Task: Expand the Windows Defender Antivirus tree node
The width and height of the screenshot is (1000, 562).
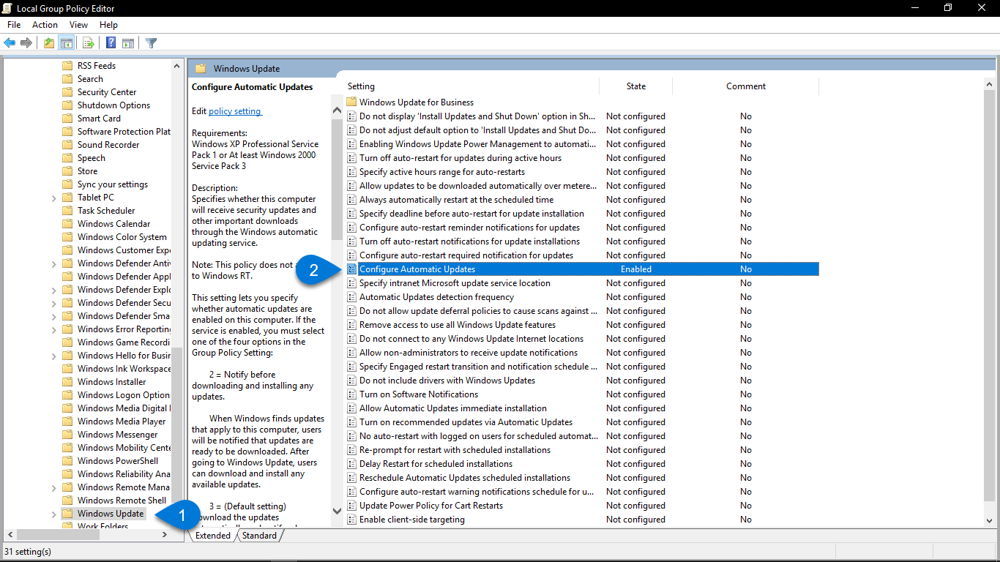Action: 54,263
